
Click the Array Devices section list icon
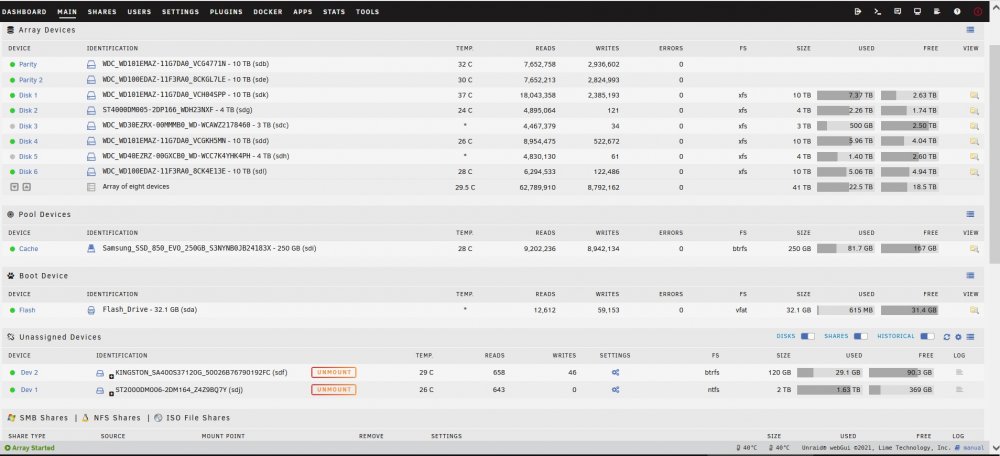pyautogui.click(x=970, y=30)
